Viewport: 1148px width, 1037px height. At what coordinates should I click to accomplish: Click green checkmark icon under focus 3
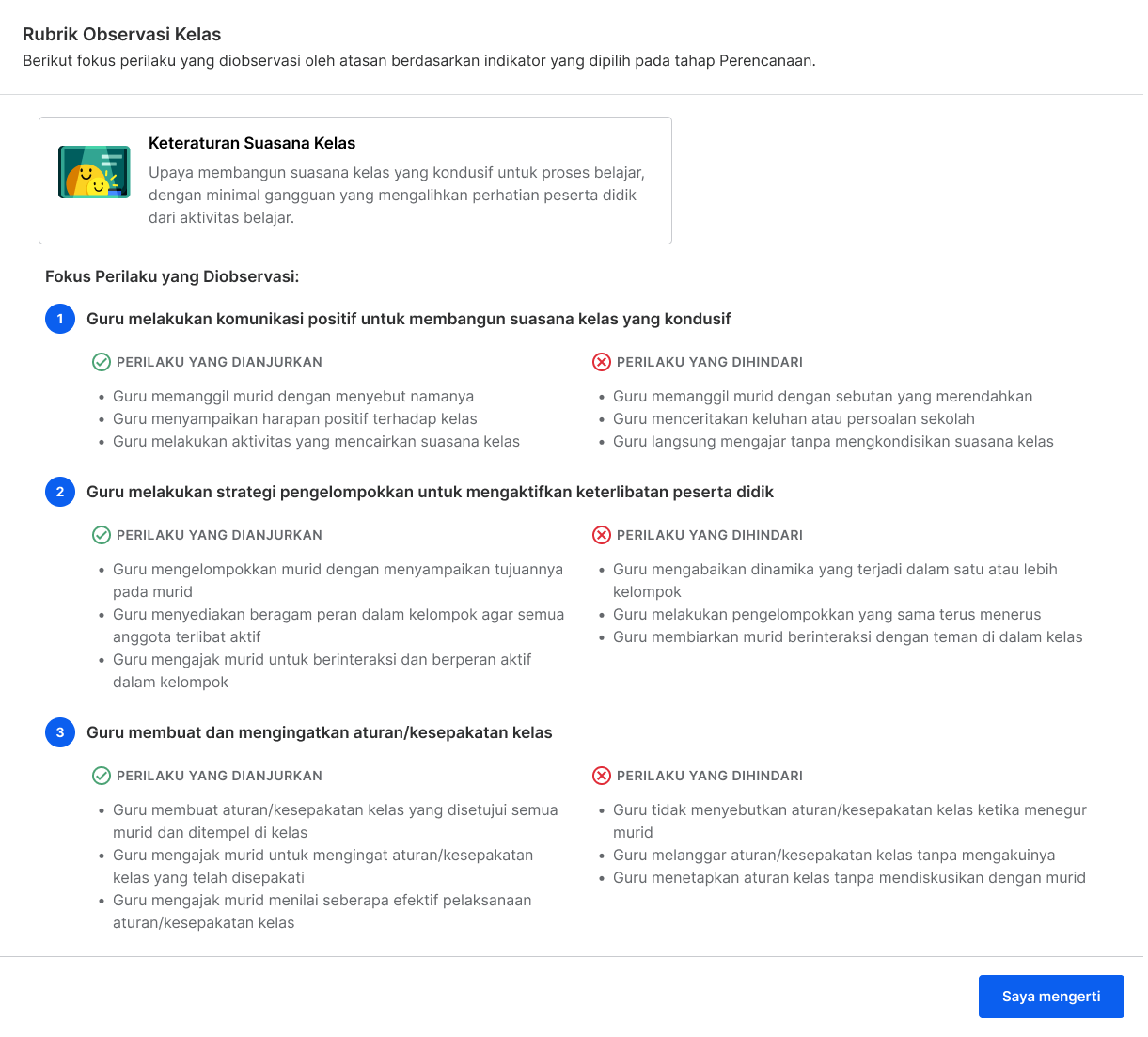pyautogui.click(x=102, y=776)
